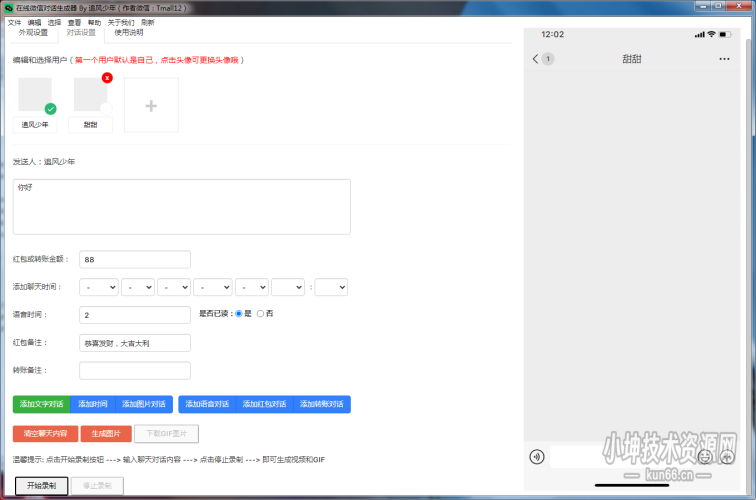Switch to the 外观设置 tab
The width and height of the screenshot is (756, 500).
(33, 33)
